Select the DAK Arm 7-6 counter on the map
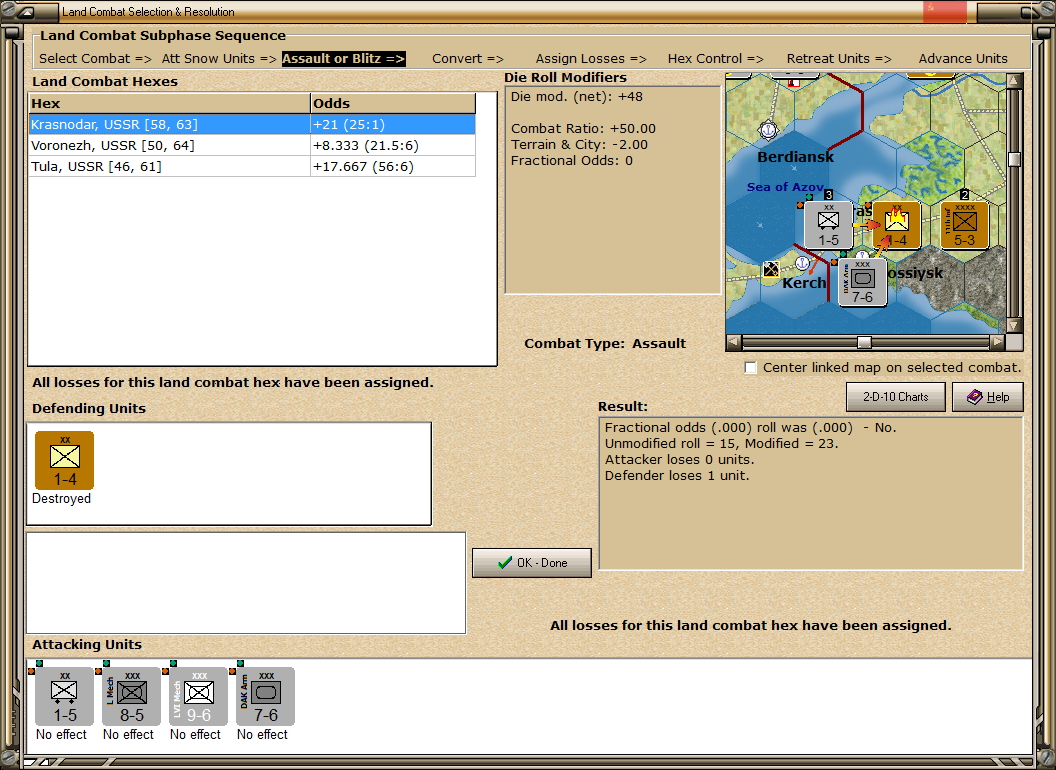The height and width of the screenshot is (770, 1056). (862, 282)
